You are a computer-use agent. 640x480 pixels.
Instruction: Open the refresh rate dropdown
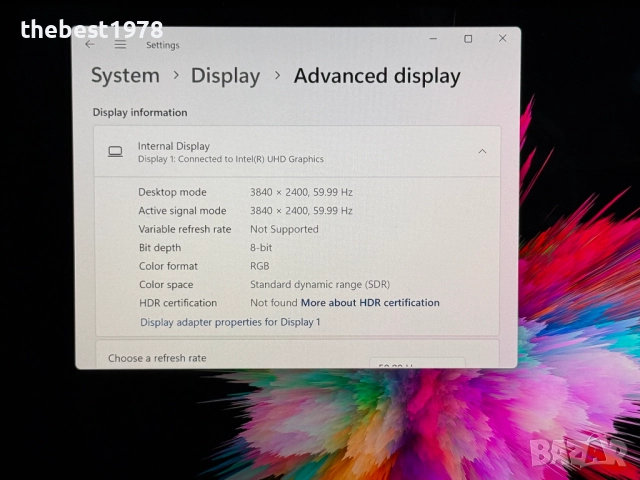(416, 364)
